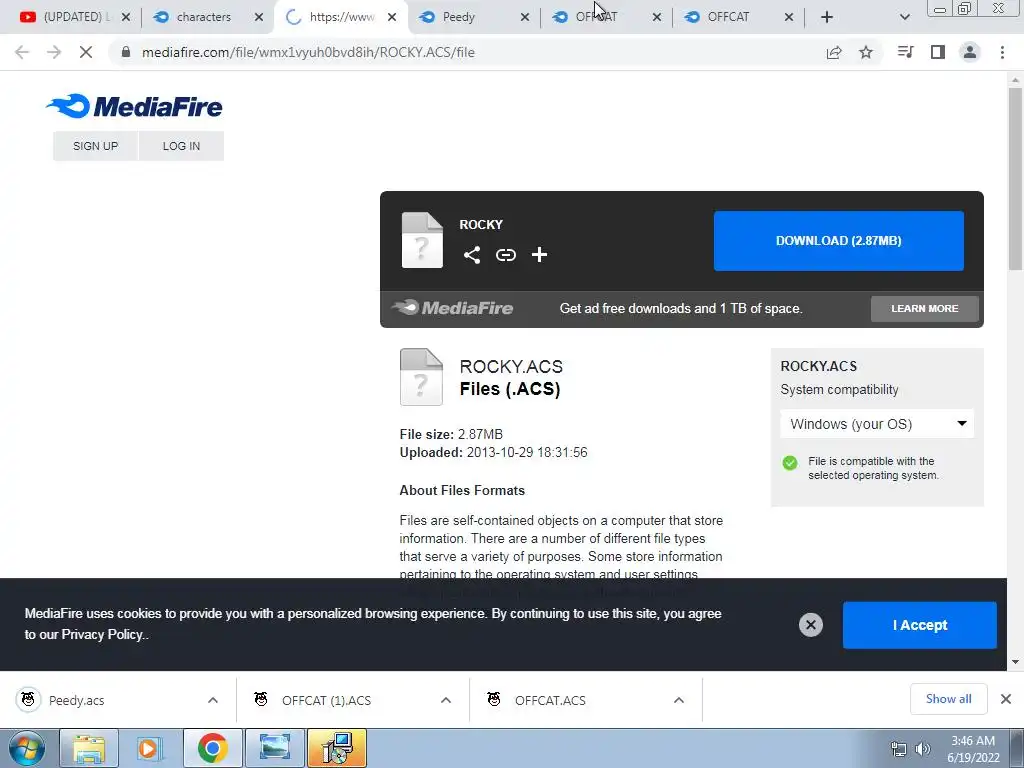This screenshot has height=768, width=1024.
Task: Toggle the browser side panel icon
Action: (x=938, y=52)
